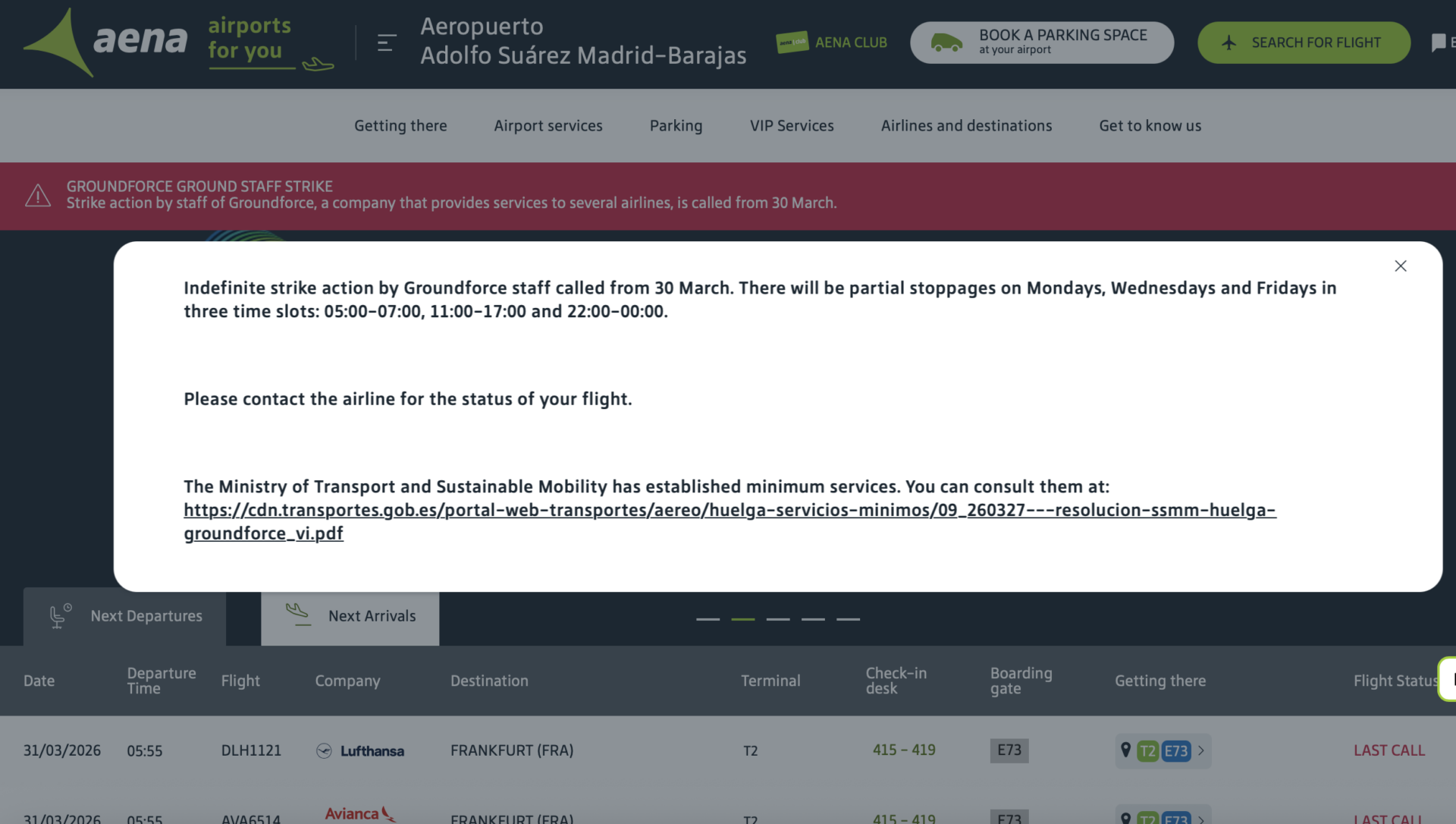1456x824 pixels.
Task: Click the Aena Club card icon
Action: [792, 42]
